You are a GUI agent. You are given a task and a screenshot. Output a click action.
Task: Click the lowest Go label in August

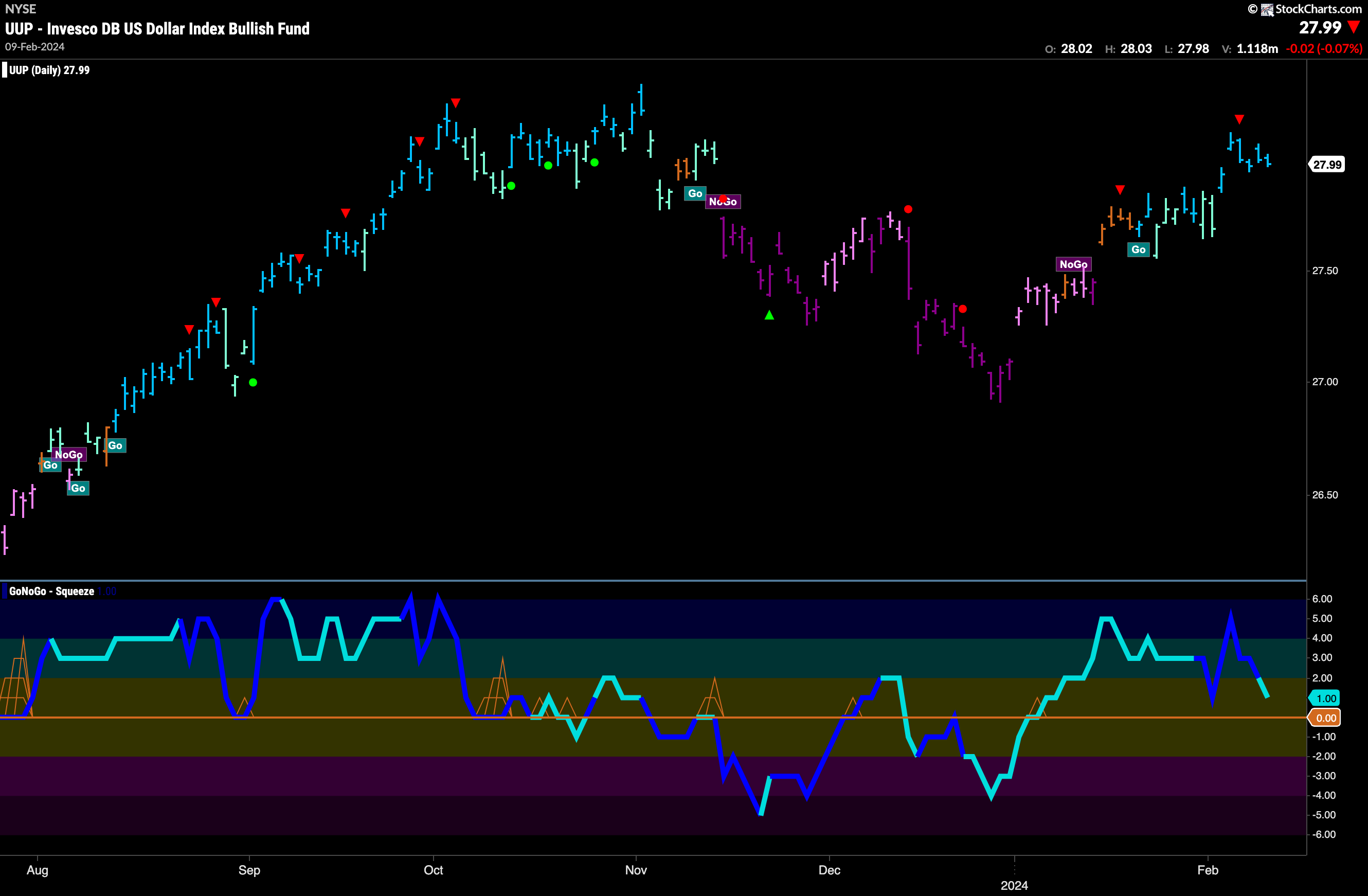(78, 489)
